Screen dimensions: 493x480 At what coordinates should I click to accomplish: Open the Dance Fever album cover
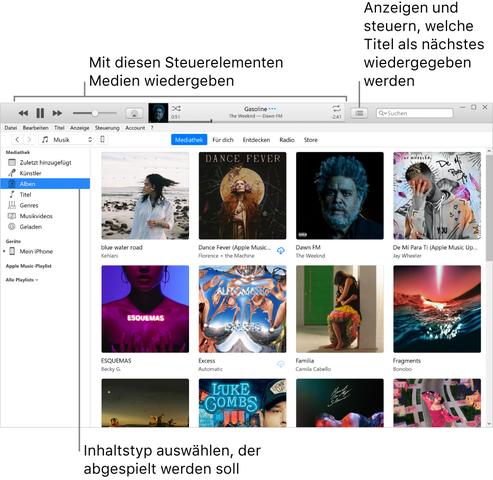[242, 196]
